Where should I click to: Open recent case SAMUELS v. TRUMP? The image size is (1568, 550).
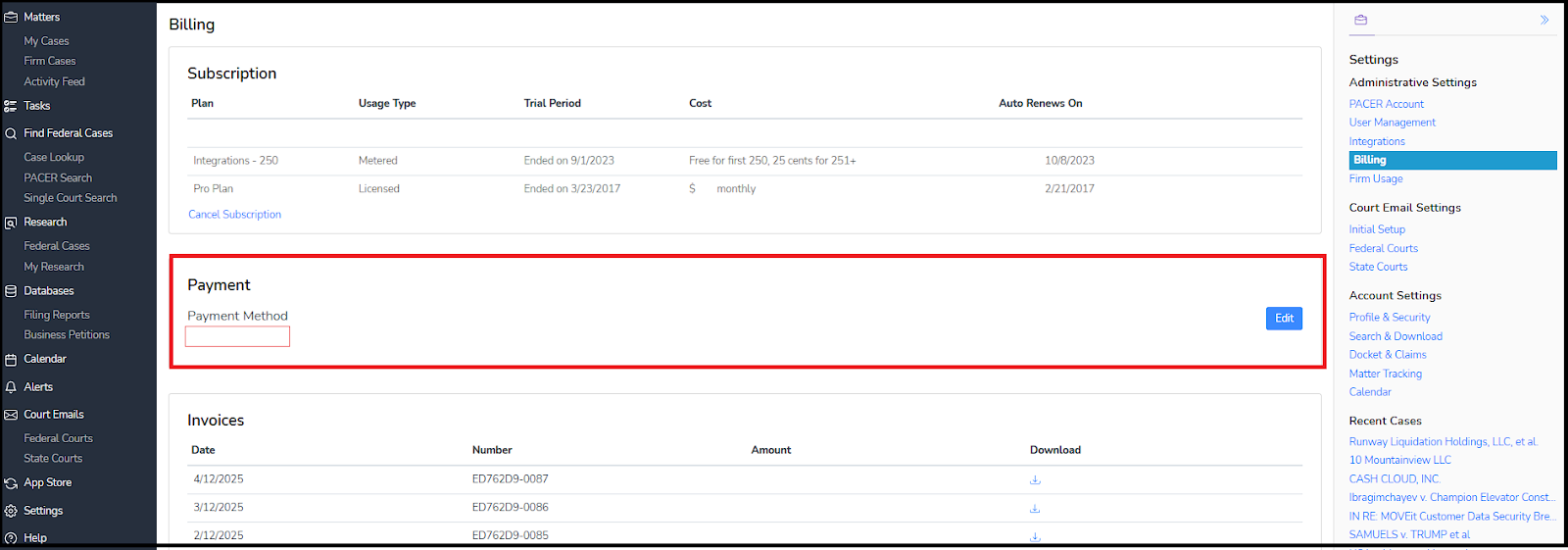1409,535
